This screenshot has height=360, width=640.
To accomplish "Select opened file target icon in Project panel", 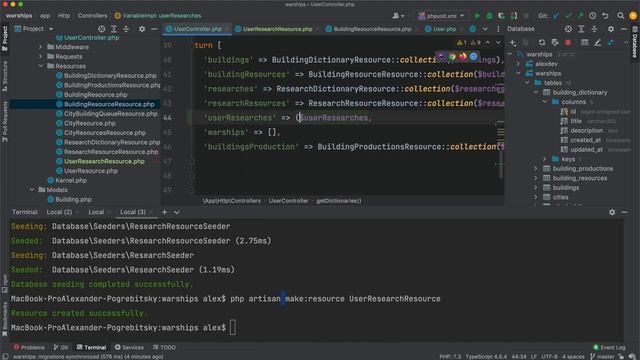I will [x=101, y=29].
